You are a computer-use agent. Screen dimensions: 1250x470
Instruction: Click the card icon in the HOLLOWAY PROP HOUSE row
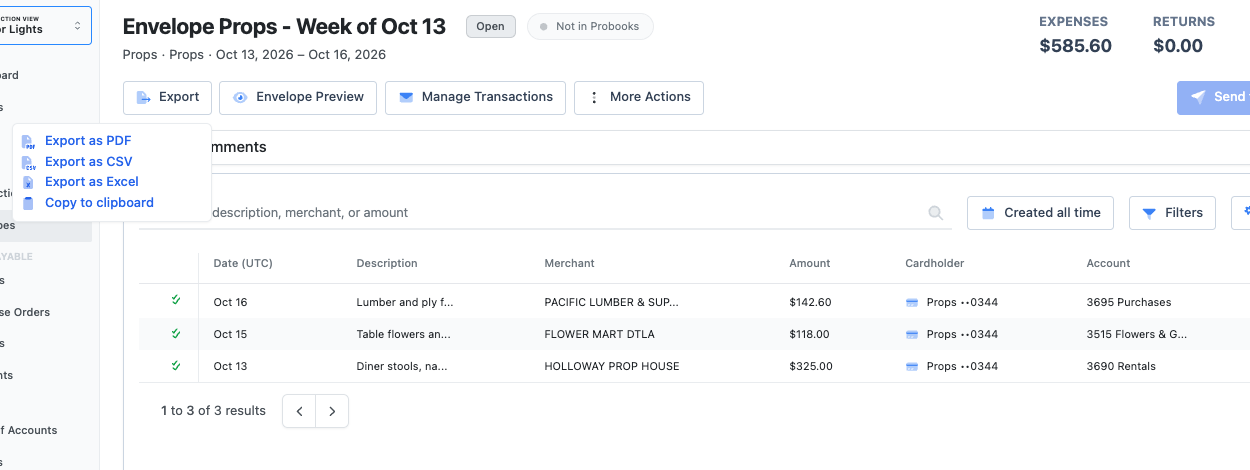[x=912, y=366]
